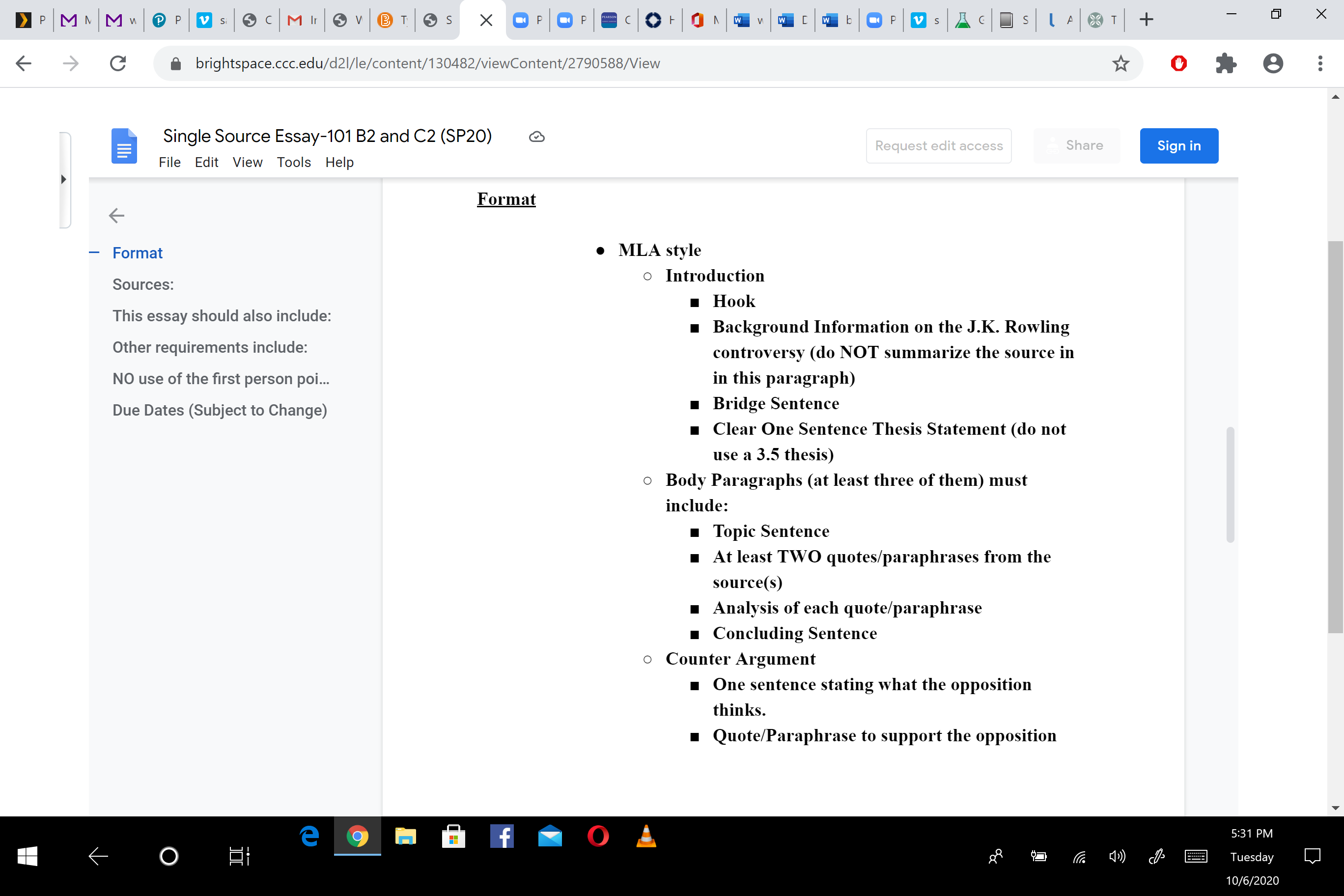Close the document outline with back arrow
1344x896 pixels.
(116, 216)
